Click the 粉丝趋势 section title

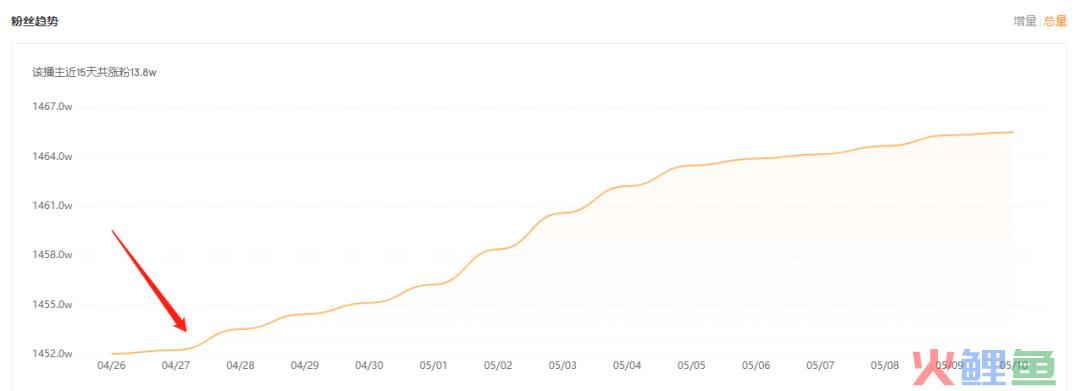point(34,21)
